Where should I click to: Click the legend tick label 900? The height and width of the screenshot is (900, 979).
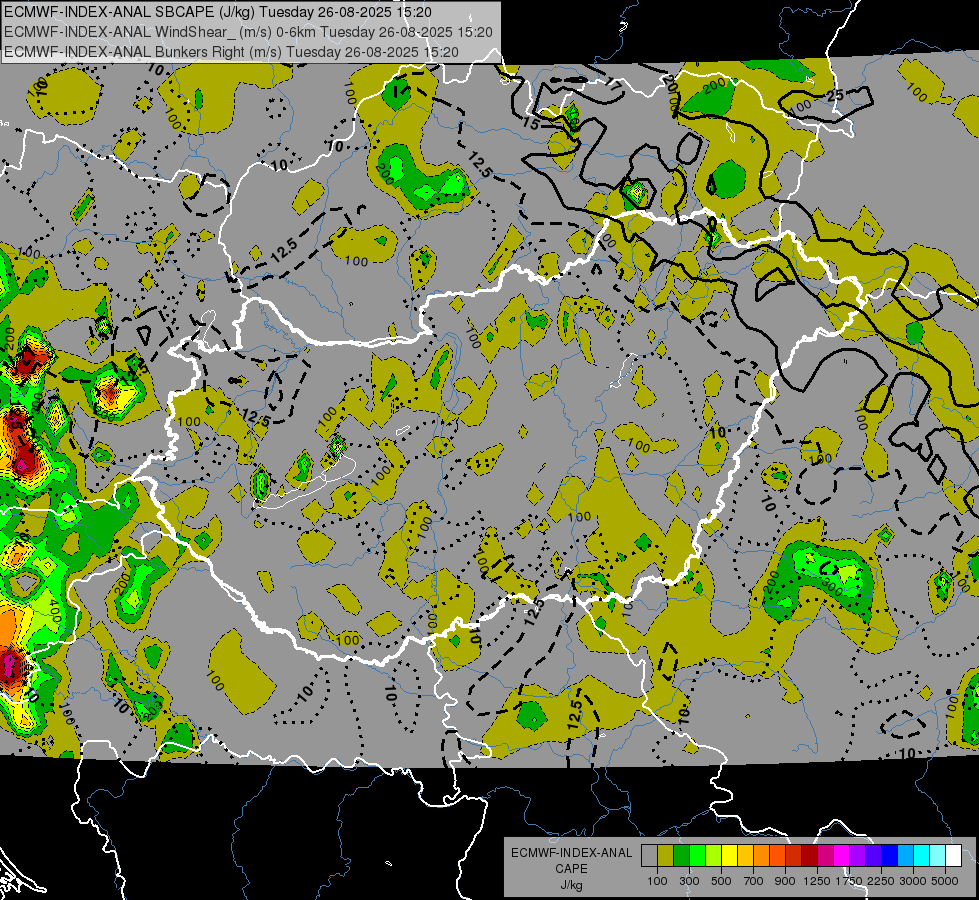click(x=785, y=881)
